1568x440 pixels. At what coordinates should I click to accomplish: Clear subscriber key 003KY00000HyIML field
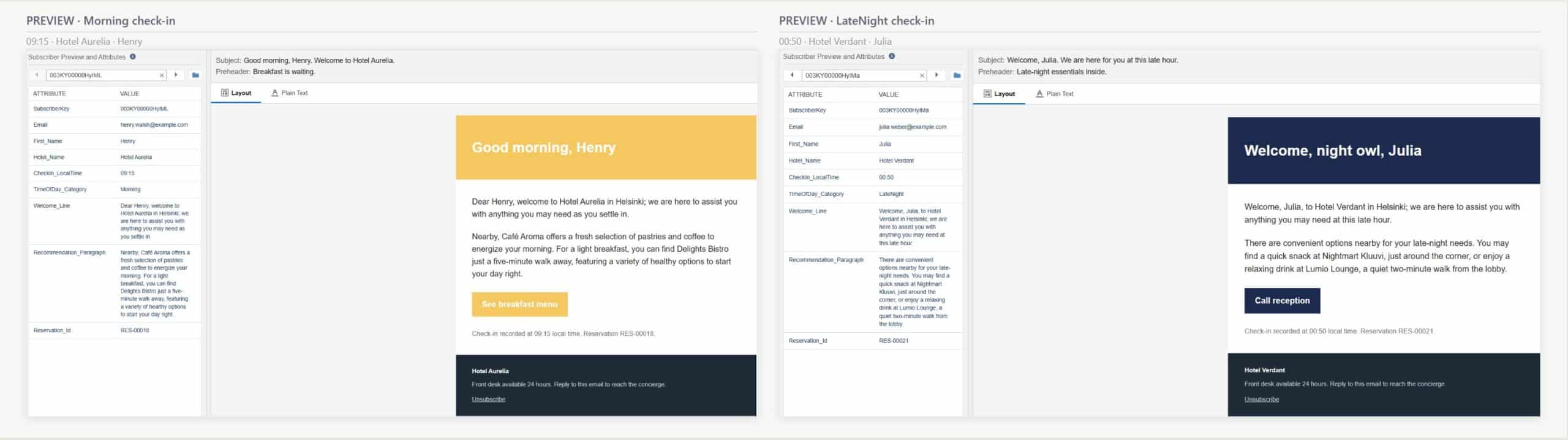tap(162, 75)
